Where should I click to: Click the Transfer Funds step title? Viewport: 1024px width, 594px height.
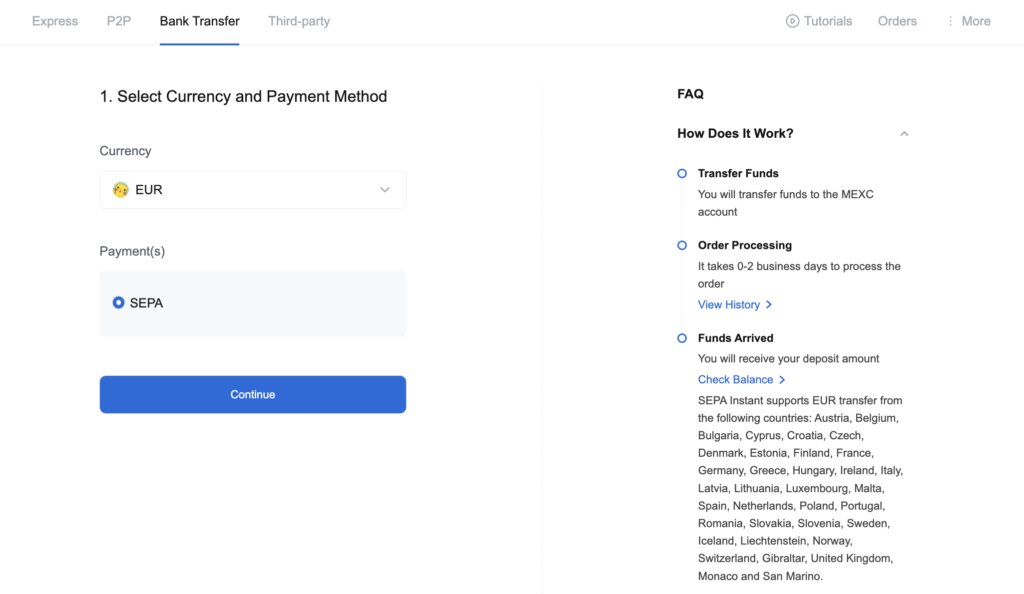point(738,174)
